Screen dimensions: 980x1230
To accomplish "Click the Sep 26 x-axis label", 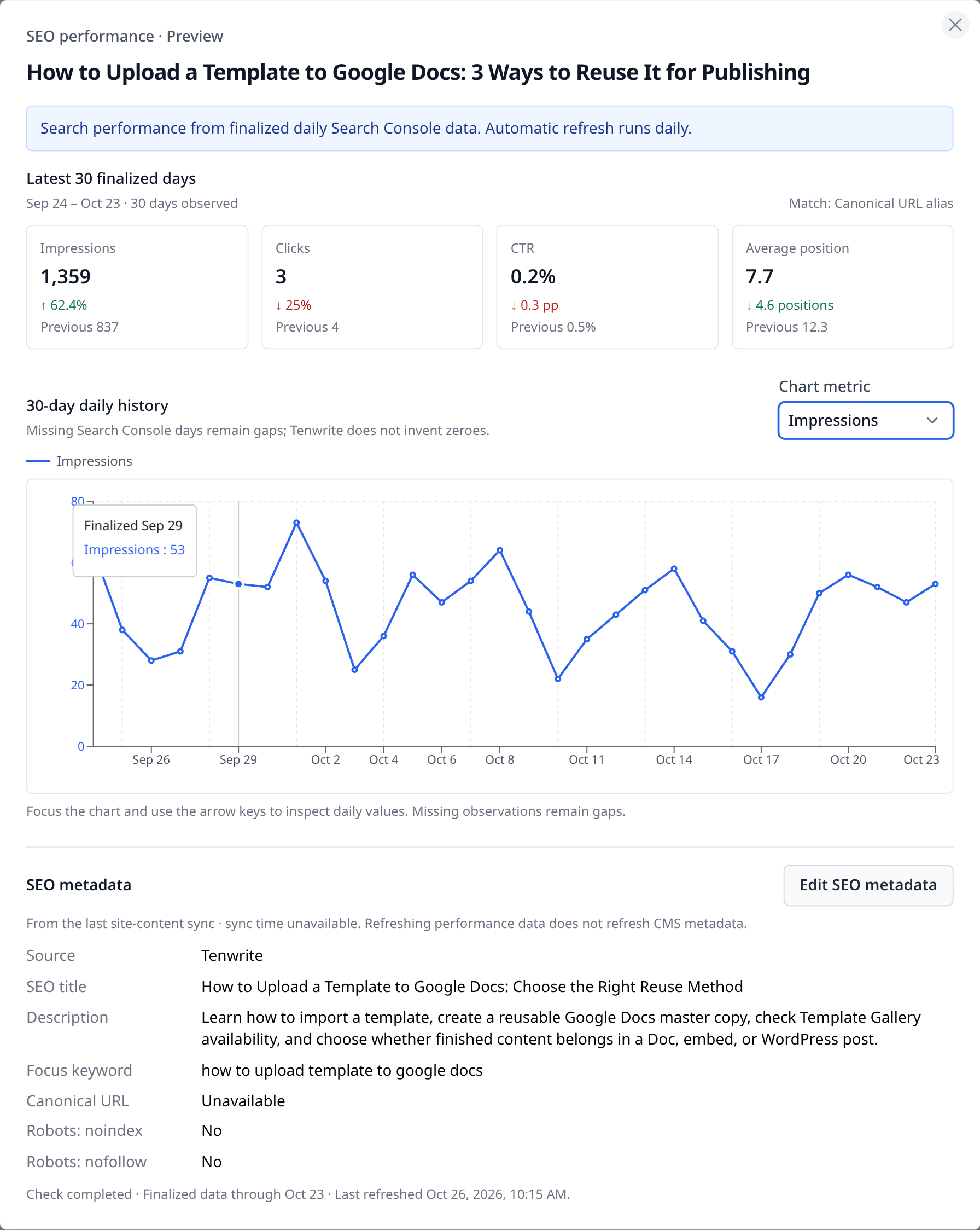I will (151, 759).
